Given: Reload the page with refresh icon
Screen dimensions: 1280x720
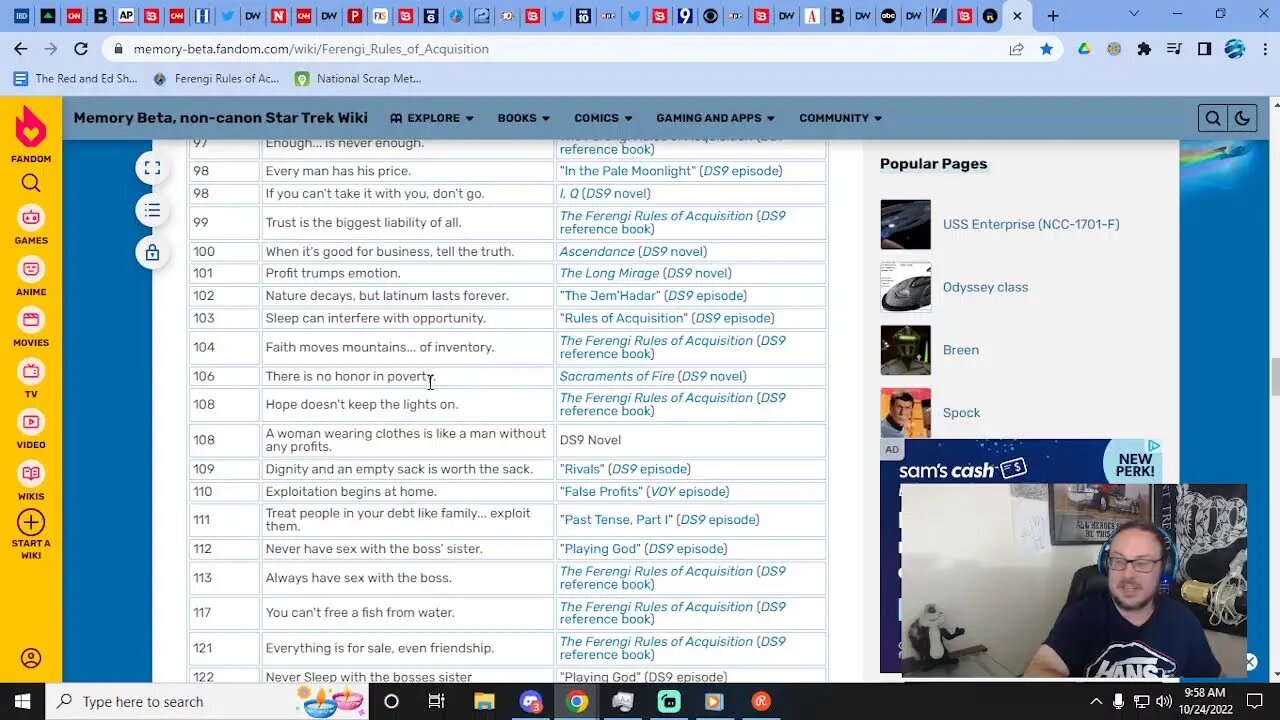Looking at the screenshot, I should [x=81, y=48].
